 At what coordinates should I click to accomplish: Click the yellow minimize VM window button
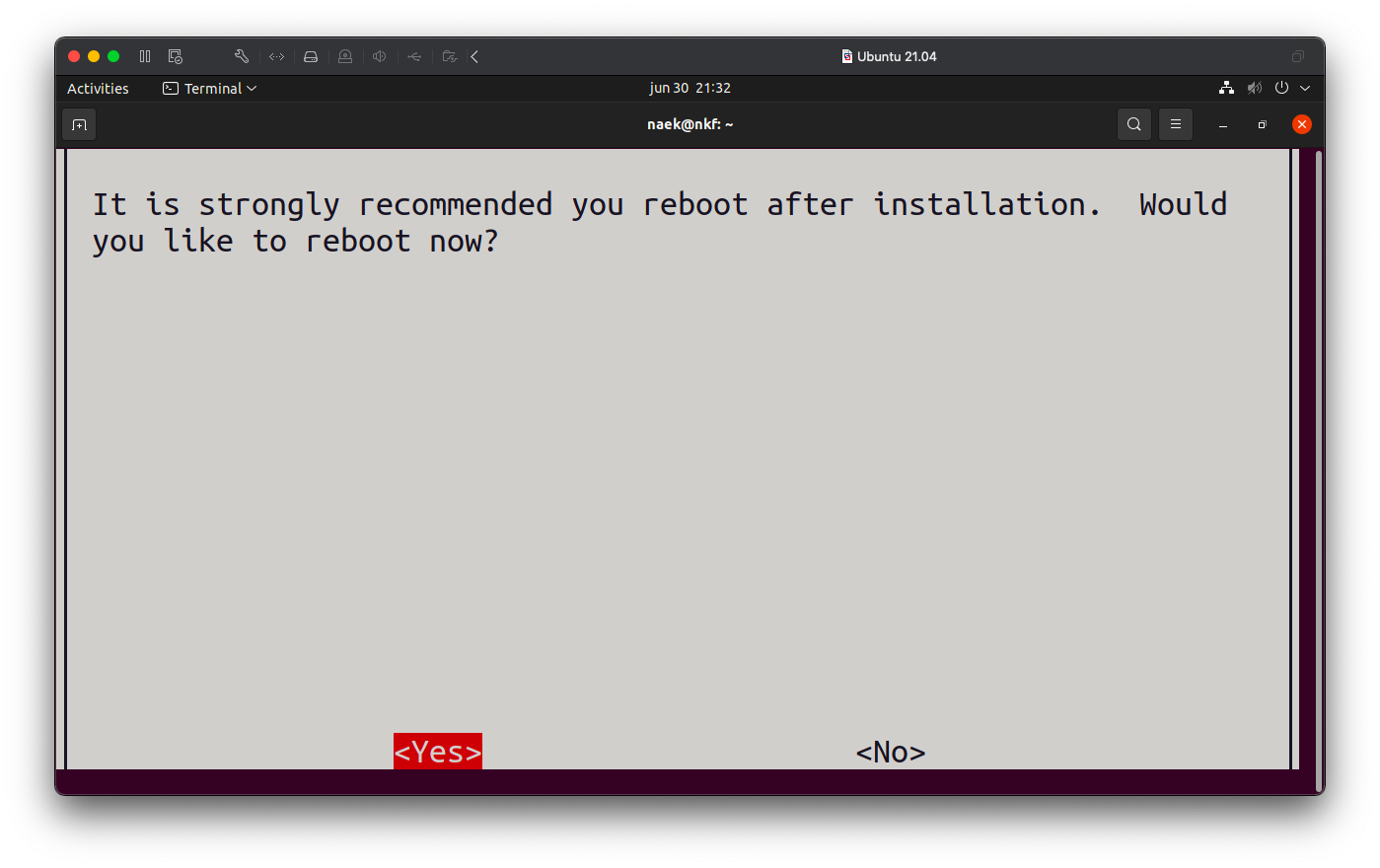click(94, 56)
